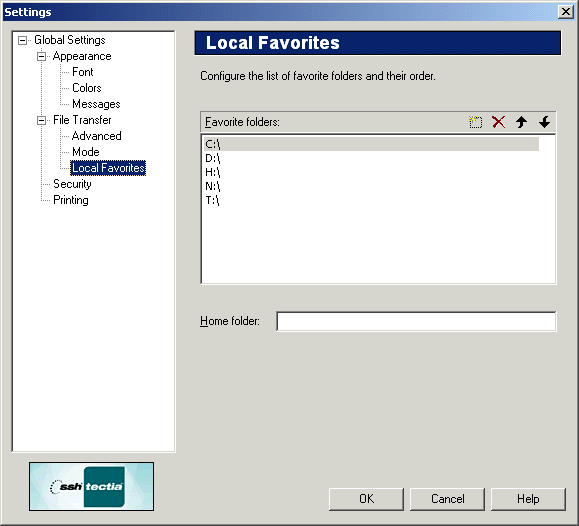Collapse the Global Settings tree node
This screenshot has width=579, height=526.
pos(23,40)
